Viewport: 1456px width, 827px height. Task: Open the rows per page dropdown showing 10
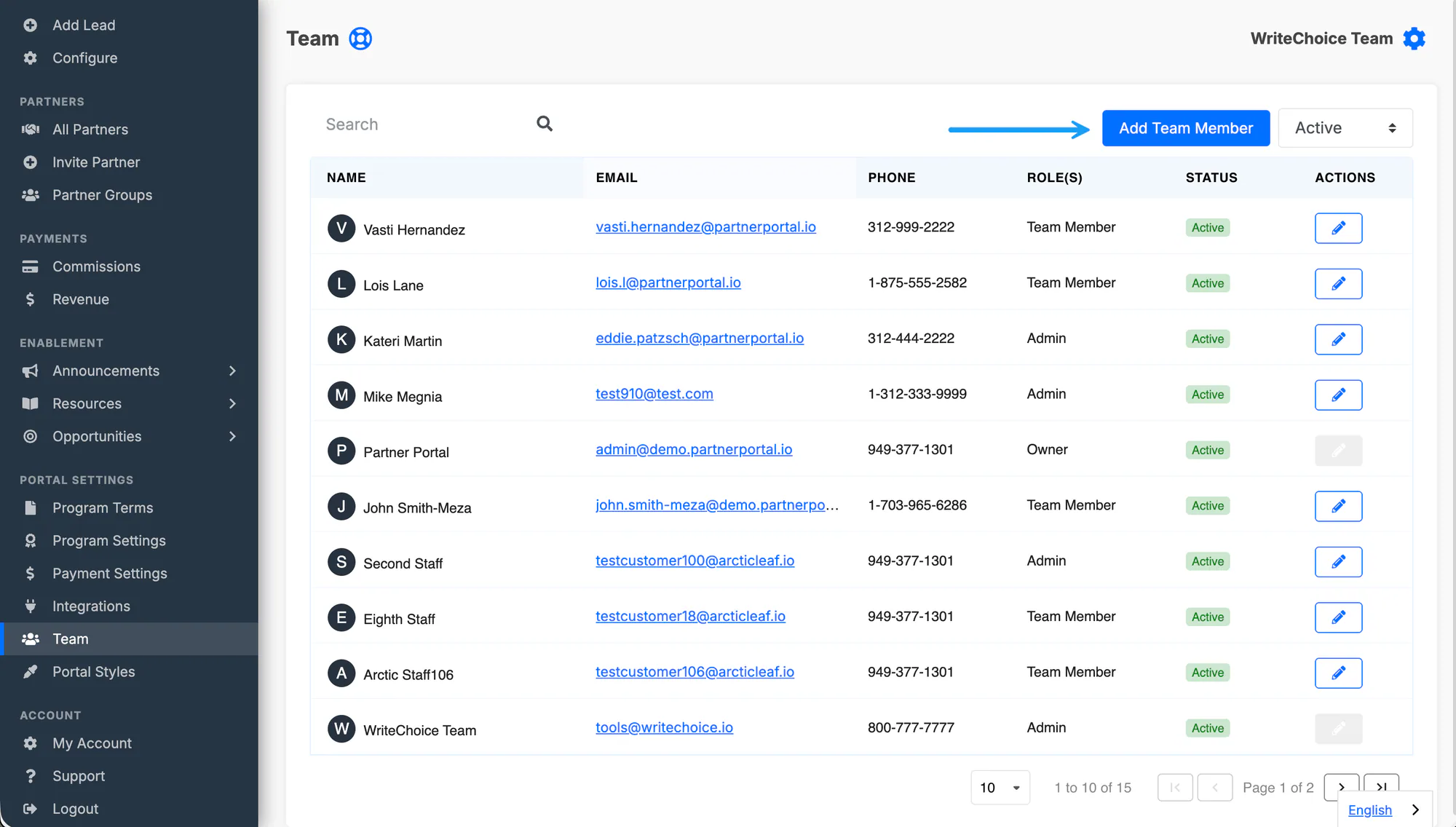point(1000,788)
